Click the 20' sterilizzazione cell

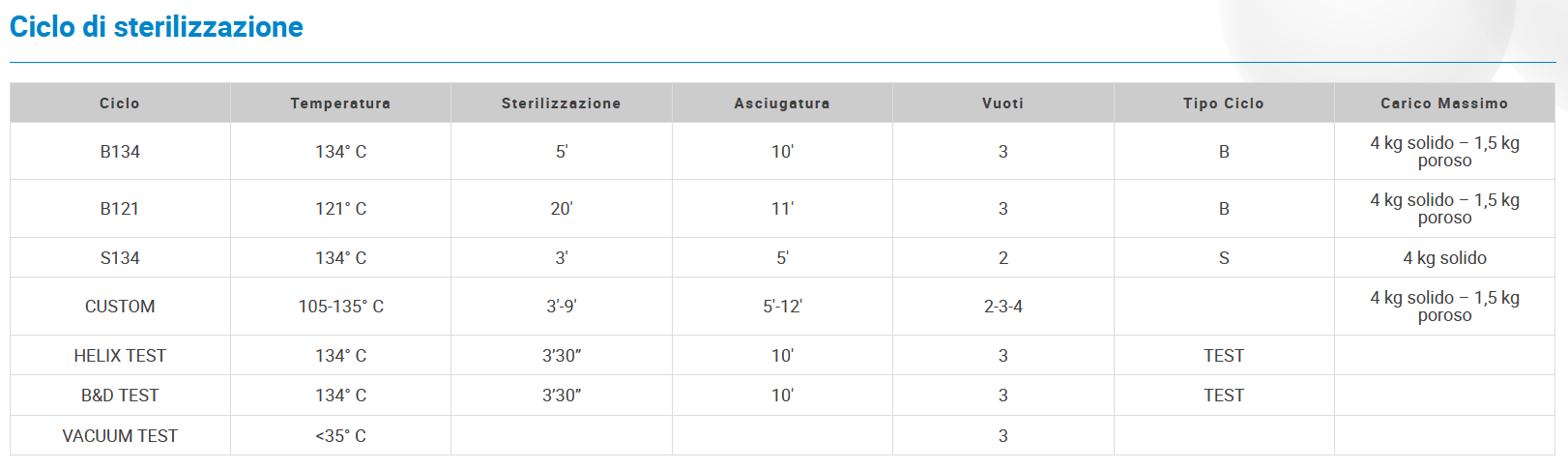point(562,209)
